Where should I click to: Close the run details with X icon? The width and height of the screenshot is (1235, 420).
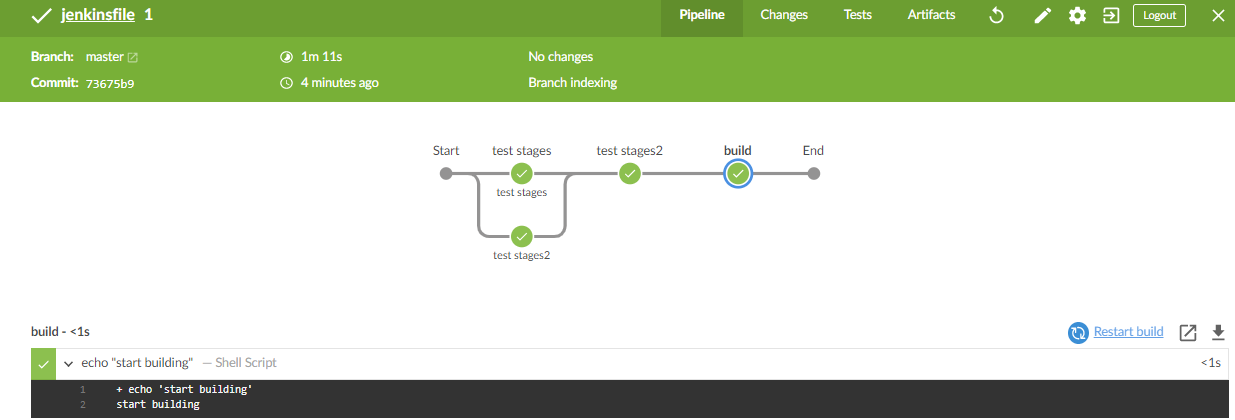coord(1217,16)
